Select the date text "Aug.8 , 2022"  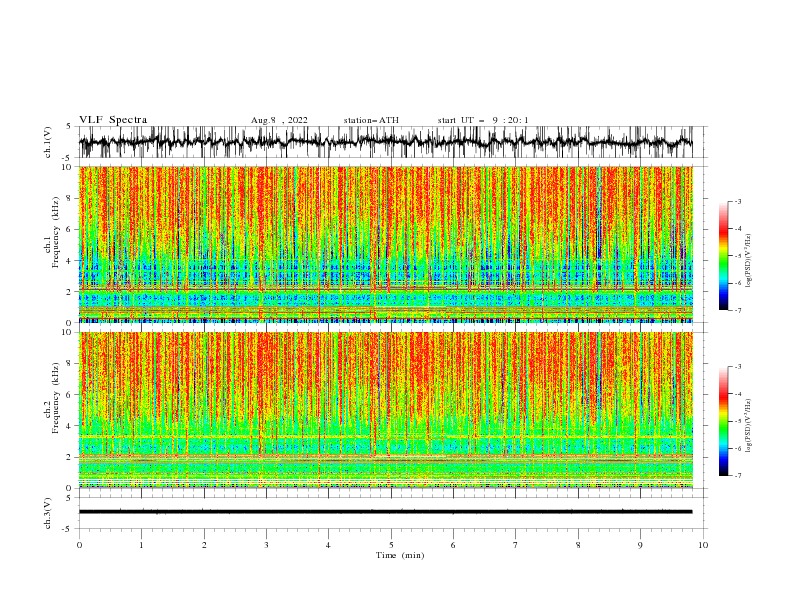click(x=279, y=120)
